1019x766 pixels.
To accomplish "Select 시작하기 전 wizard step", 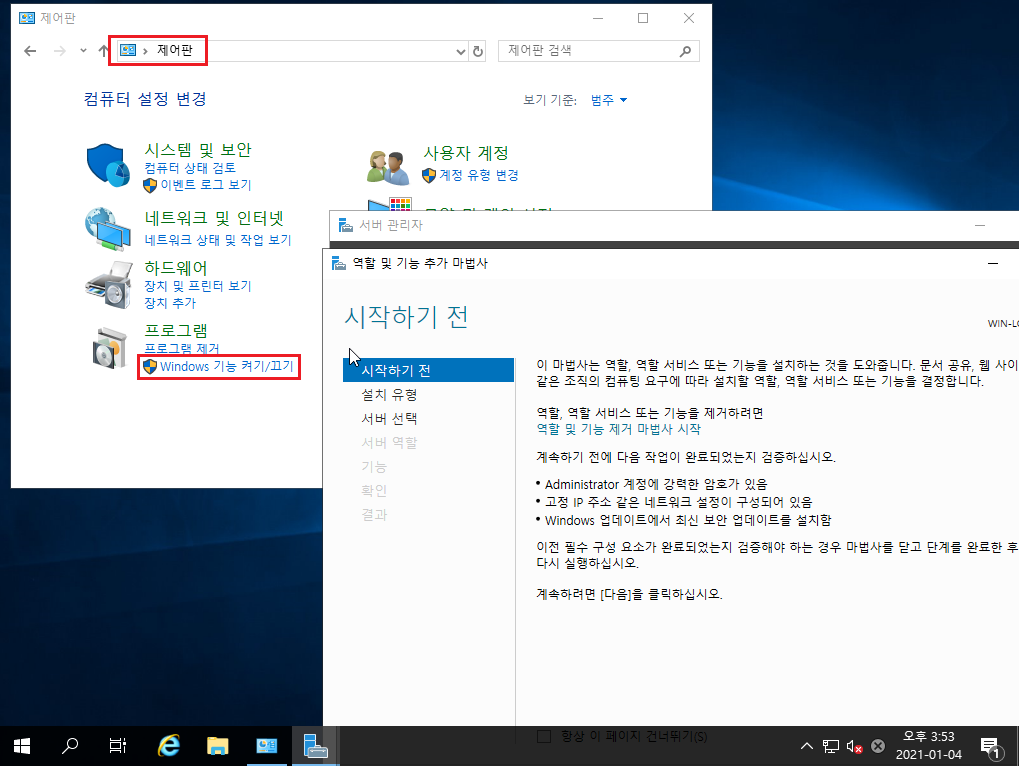I will point(428,370).
